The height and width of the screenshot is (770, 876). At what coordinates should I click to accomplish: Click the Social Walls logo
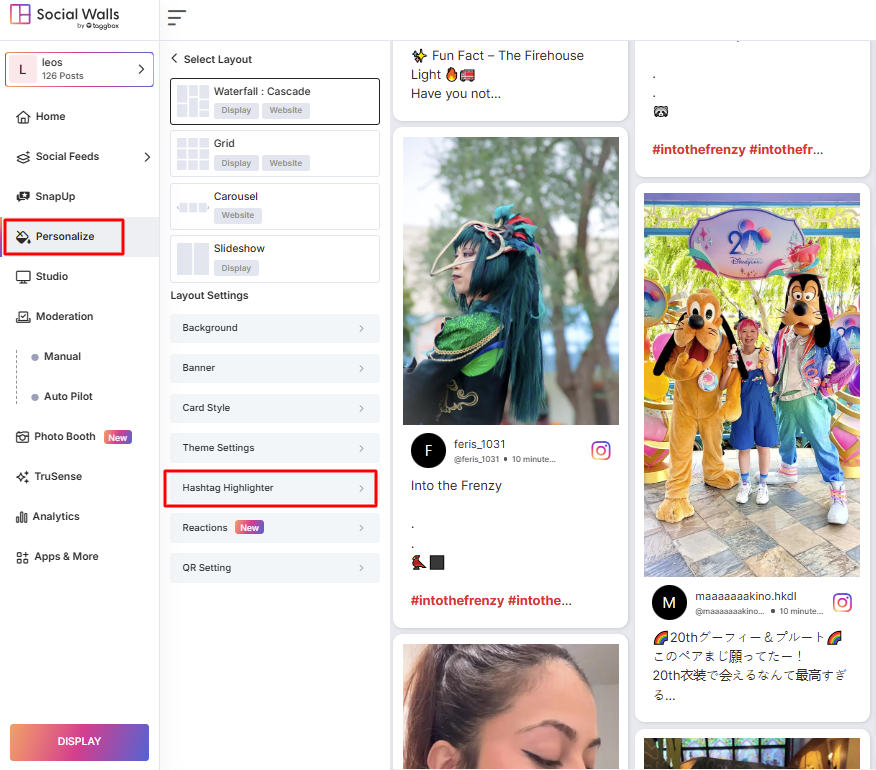pyautogui.click(x=65, y=18)
